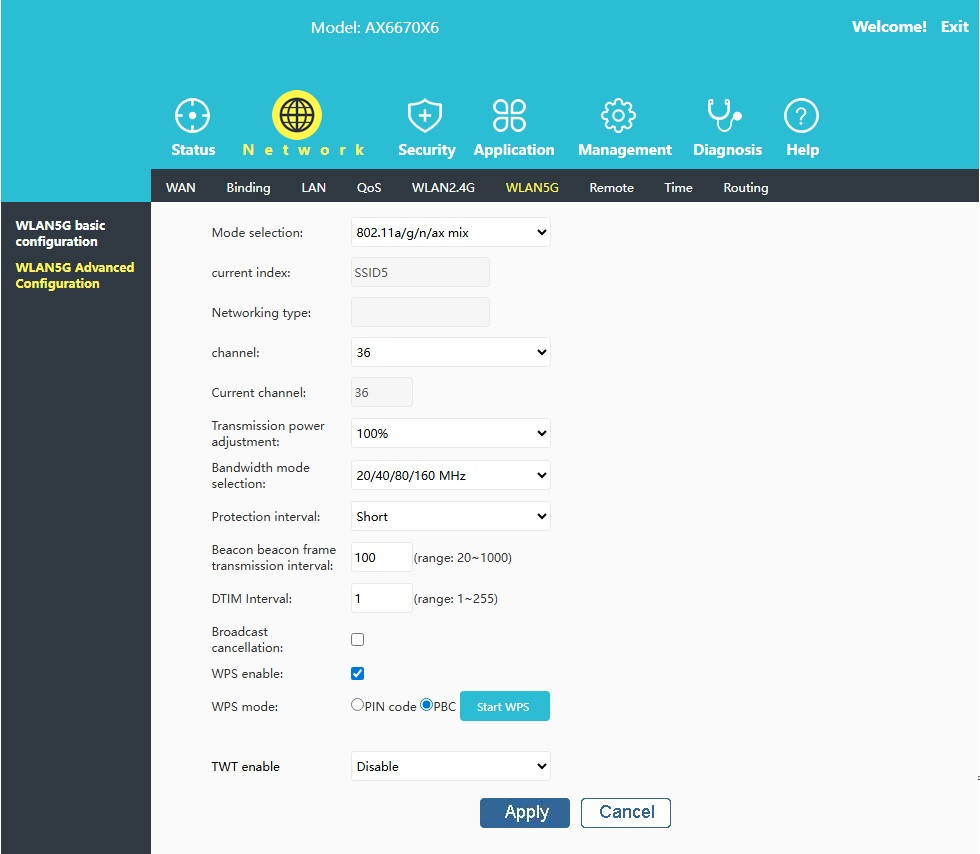Uncheck the WPS enable checkbox
This screenshot has width=980, height=854.
358,674
